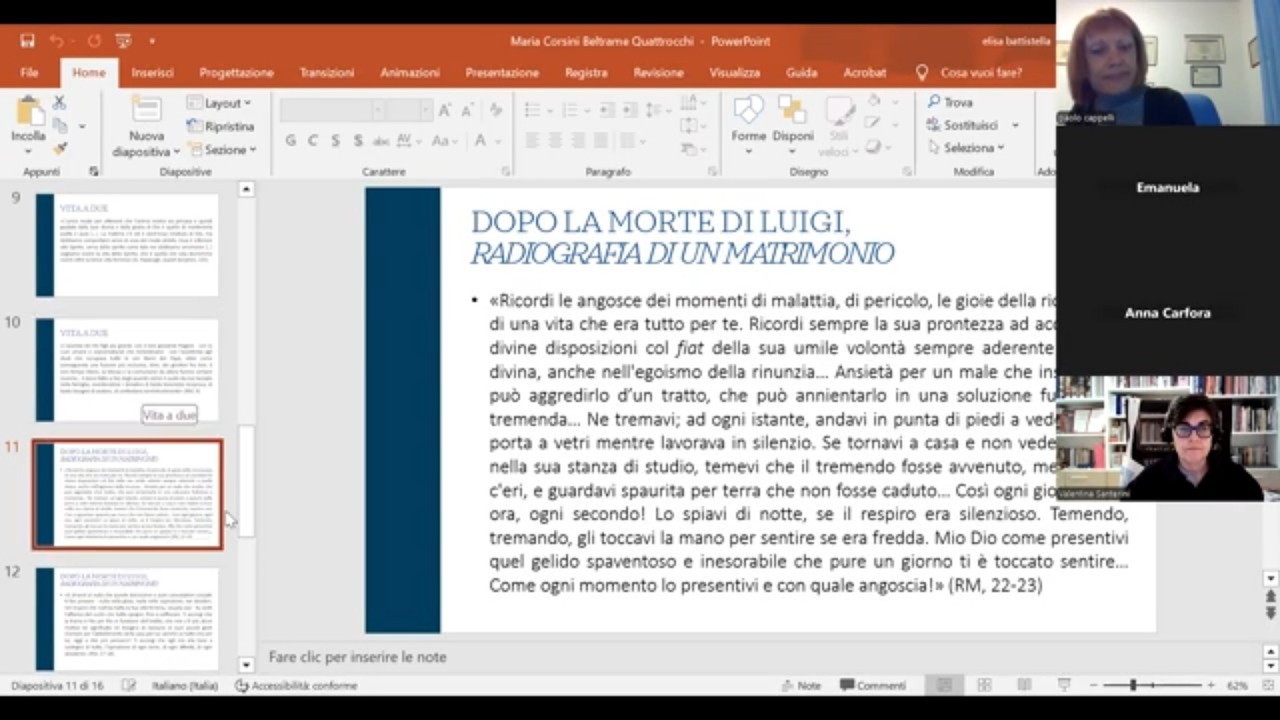Click the Format Painter brush icon
1280x720 pixels.
(60, 148)
